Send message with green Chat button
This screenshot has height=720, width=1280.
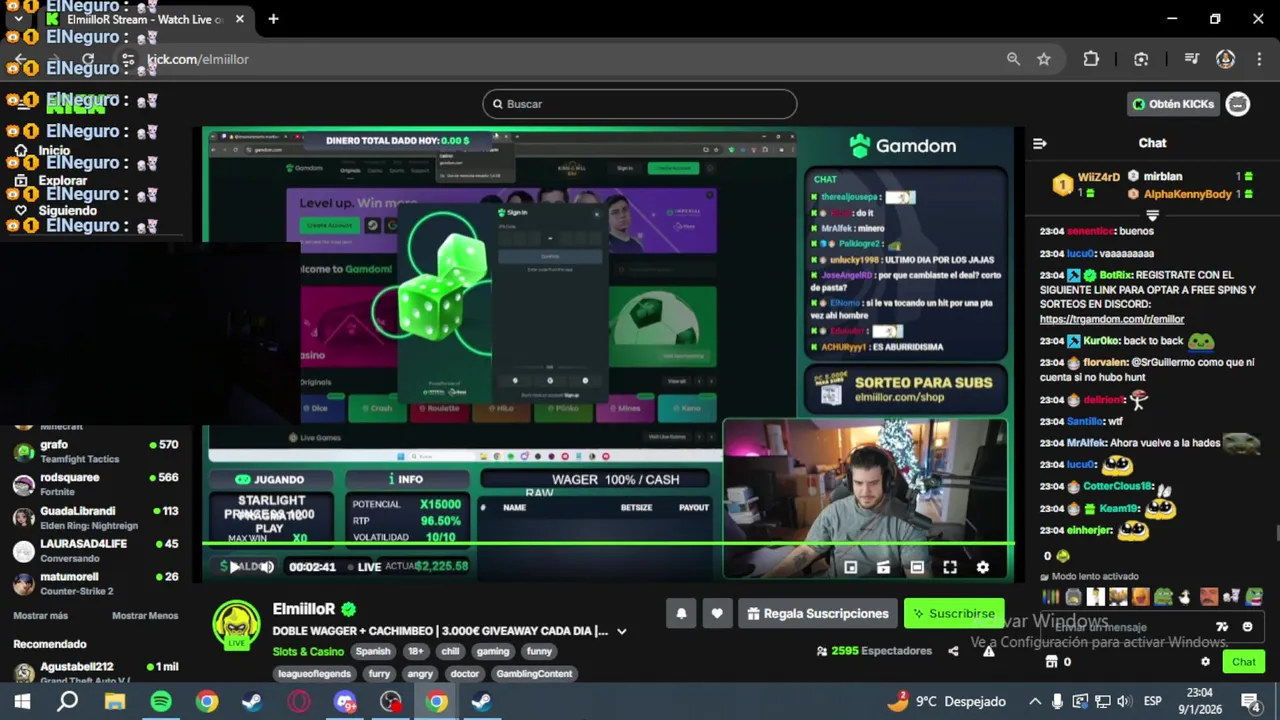(x=1244, y=662)
